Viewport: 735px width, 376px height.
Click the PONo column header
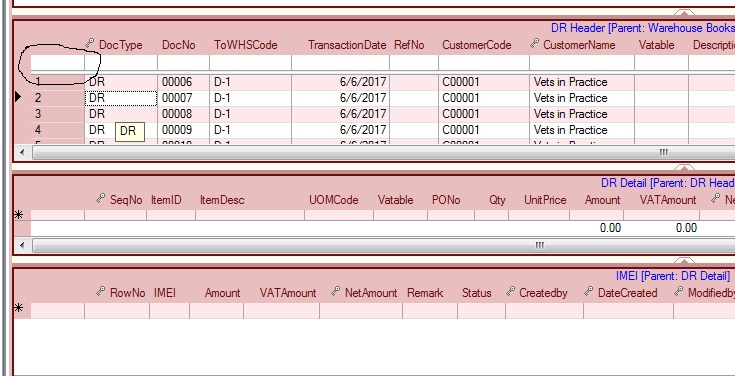coord(446,200)
